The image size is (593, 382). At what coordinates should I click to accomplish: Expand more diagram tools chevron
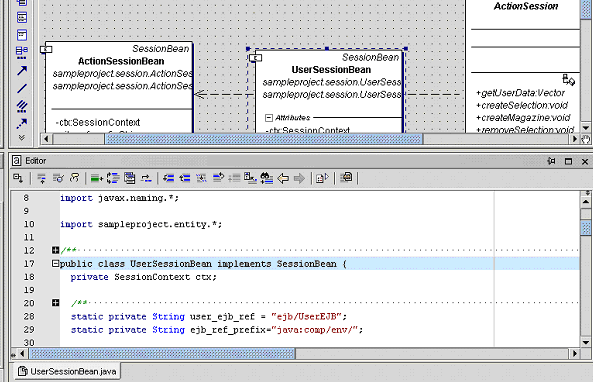(22, 138)
